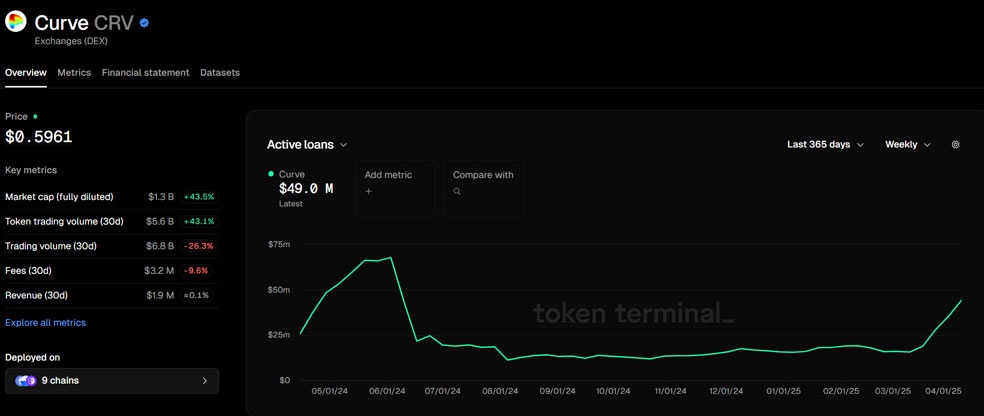Click the Revenue (30d) label
The image size is (984, 416).
[x=36, y=295]
